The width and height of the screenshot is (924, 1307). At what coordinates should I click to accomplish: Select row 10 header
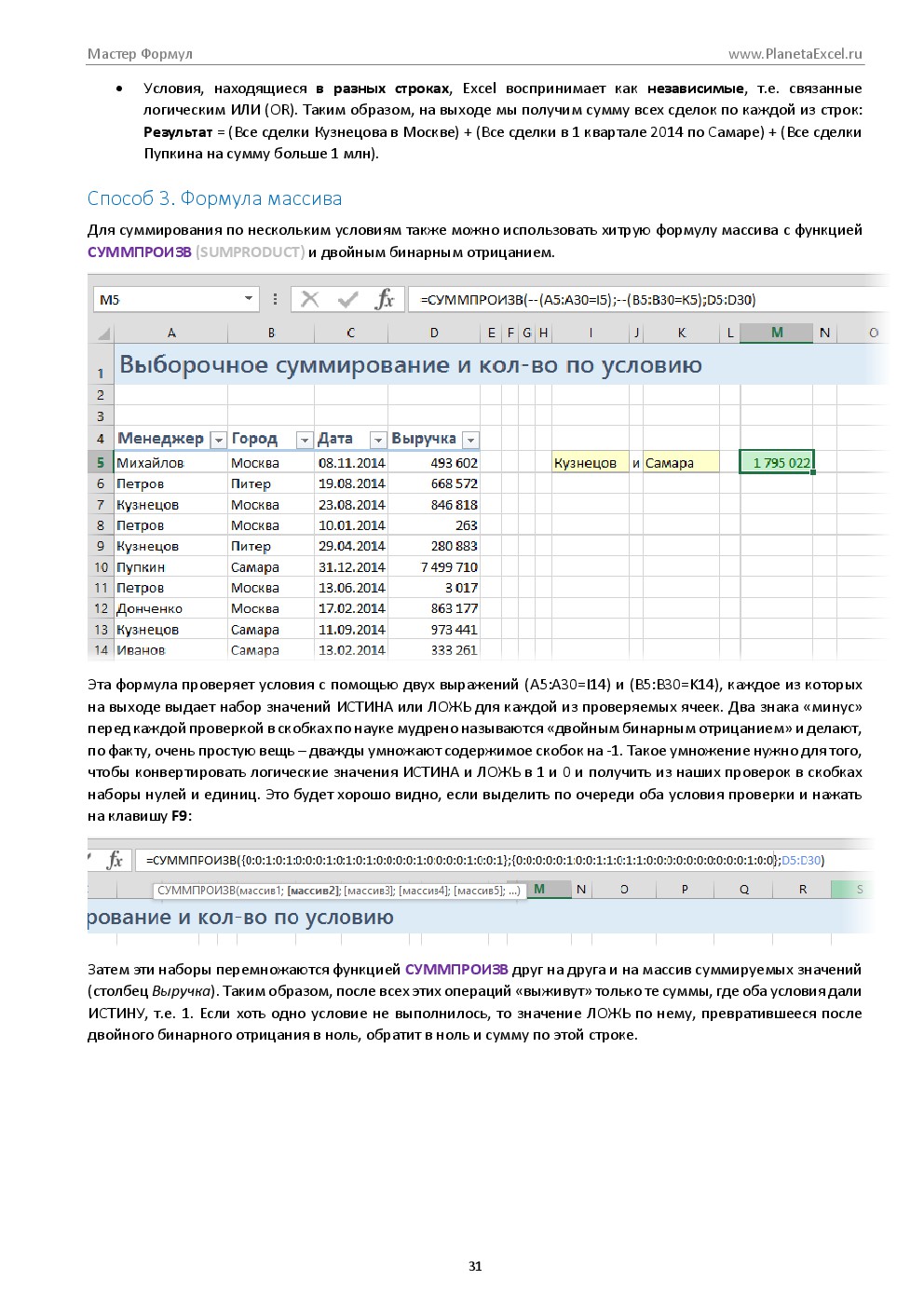point(101,566)
